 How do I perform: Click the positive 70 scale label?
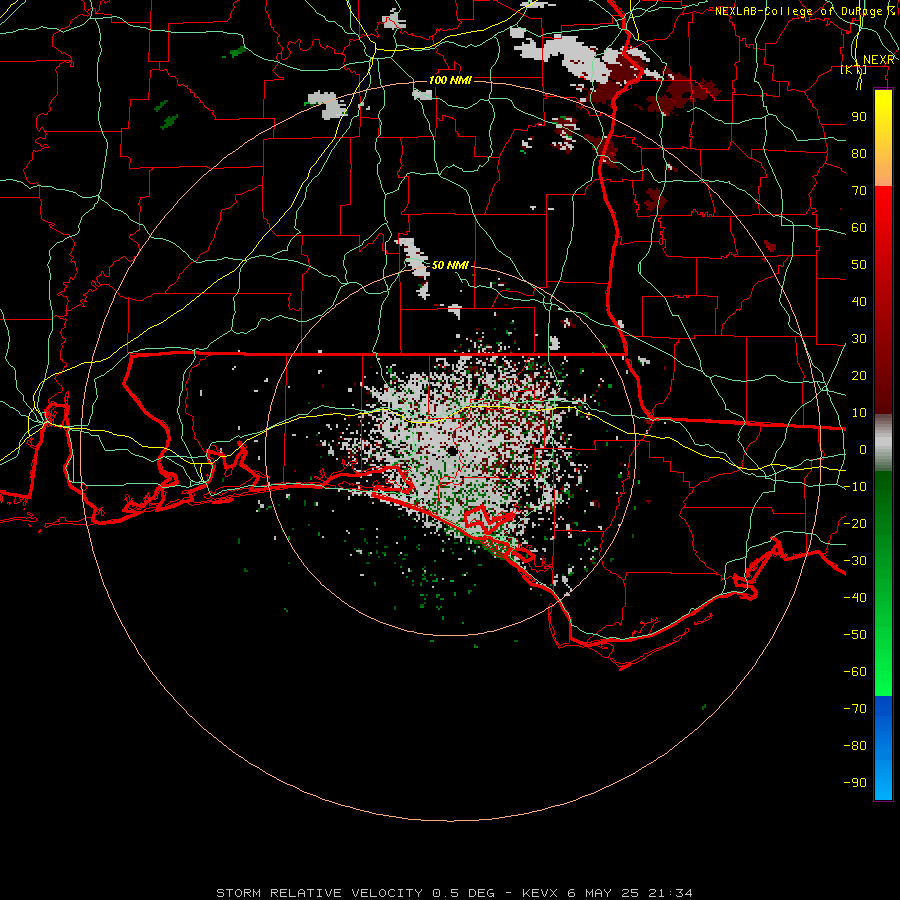(x=859, y=191)
